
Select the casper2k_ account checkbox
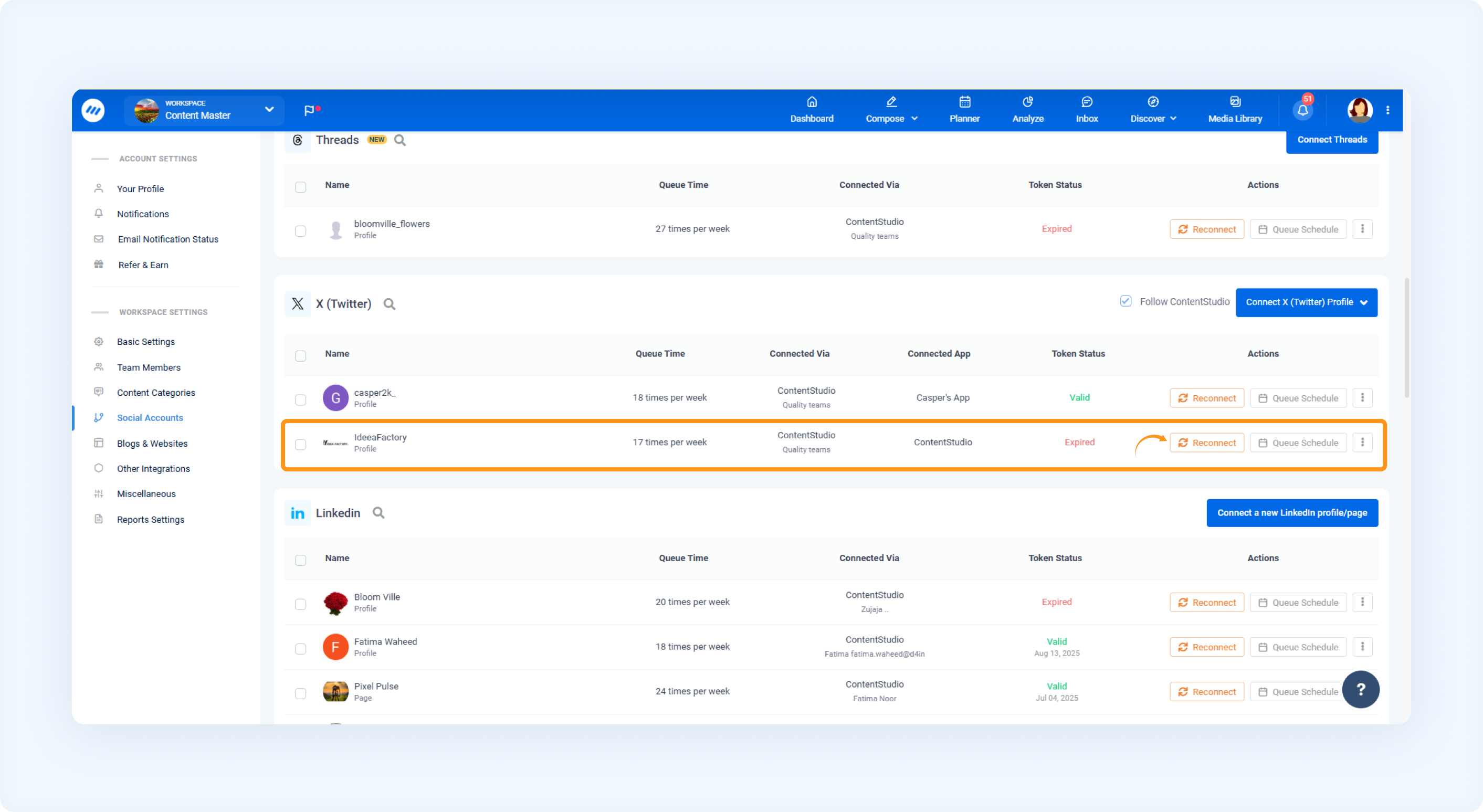pos(300,399)
